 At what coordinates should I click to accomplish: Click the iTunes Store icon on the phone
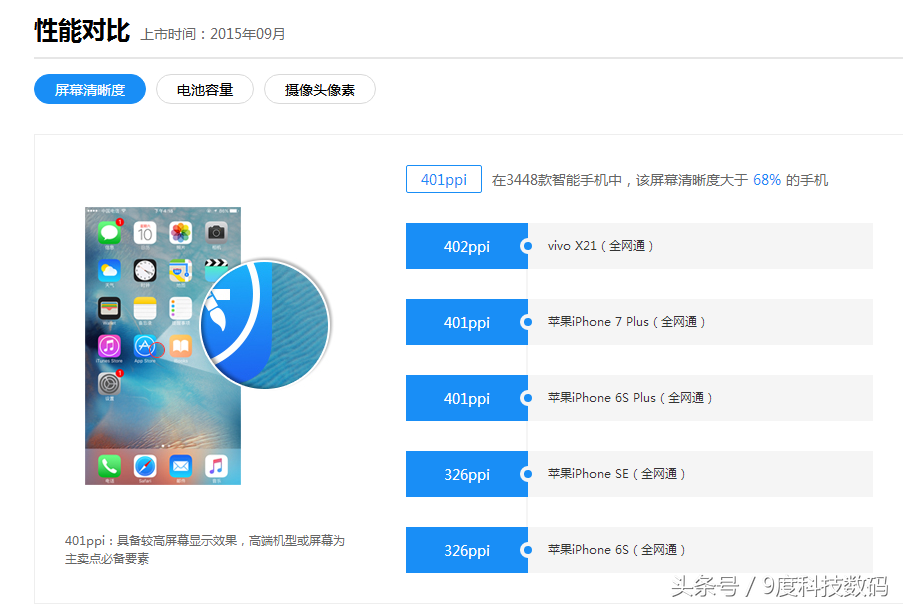pyautogui.click(x=109, y=346)
